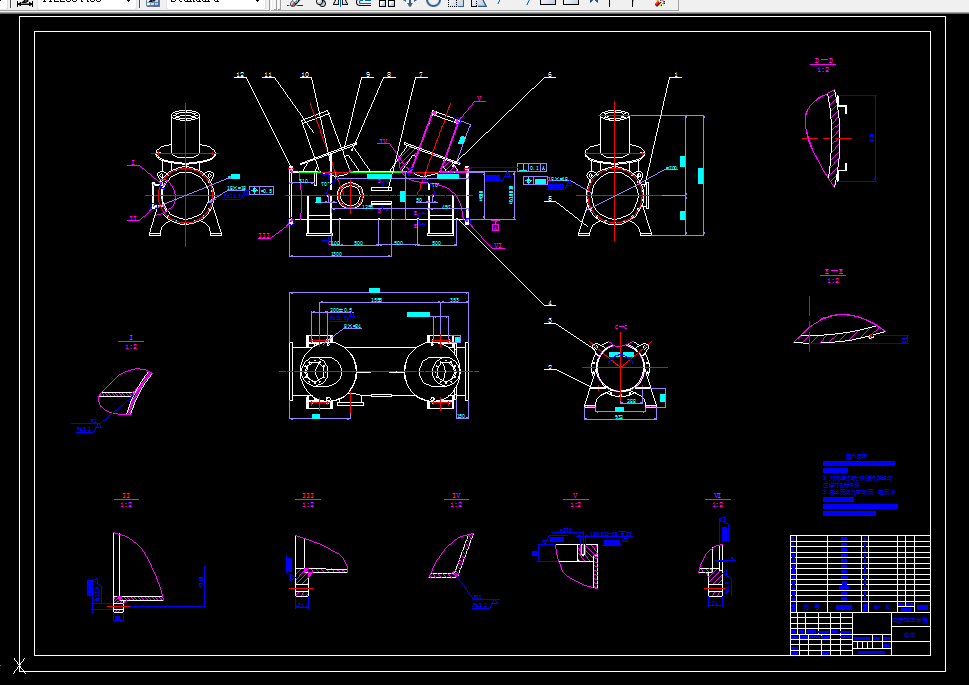969x685 pixels.
Task: Select part balloon number 7
Action: [x=421, y=75]
